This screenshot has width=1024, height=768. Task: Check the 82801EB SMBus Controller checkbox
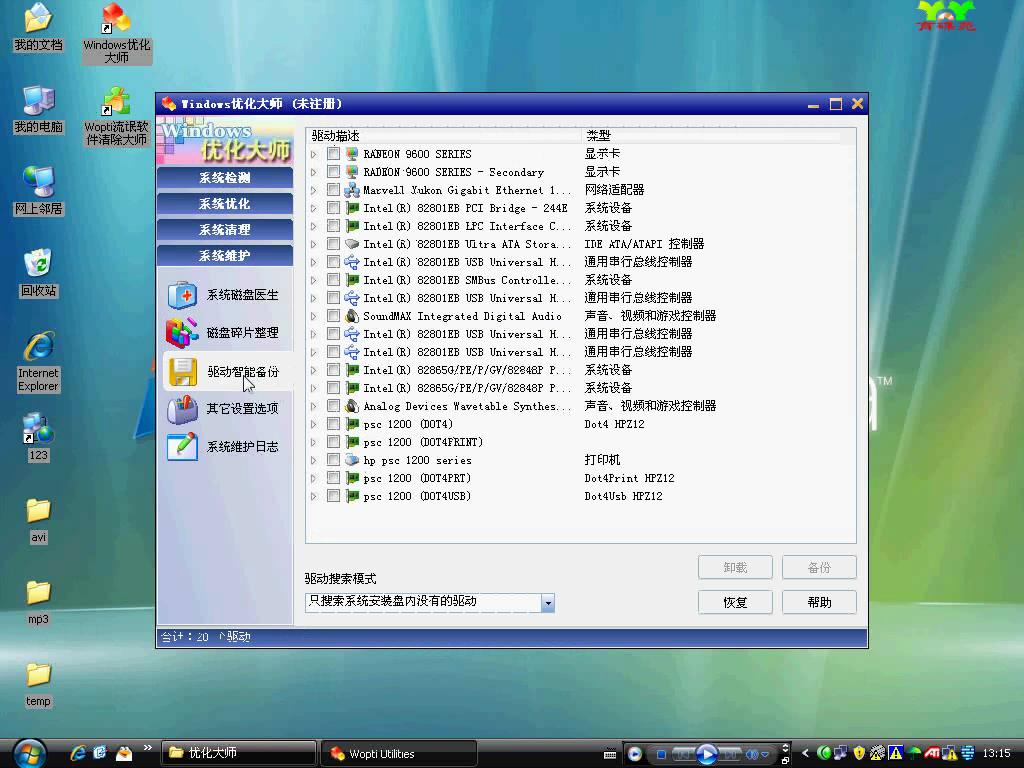[333, 280]
